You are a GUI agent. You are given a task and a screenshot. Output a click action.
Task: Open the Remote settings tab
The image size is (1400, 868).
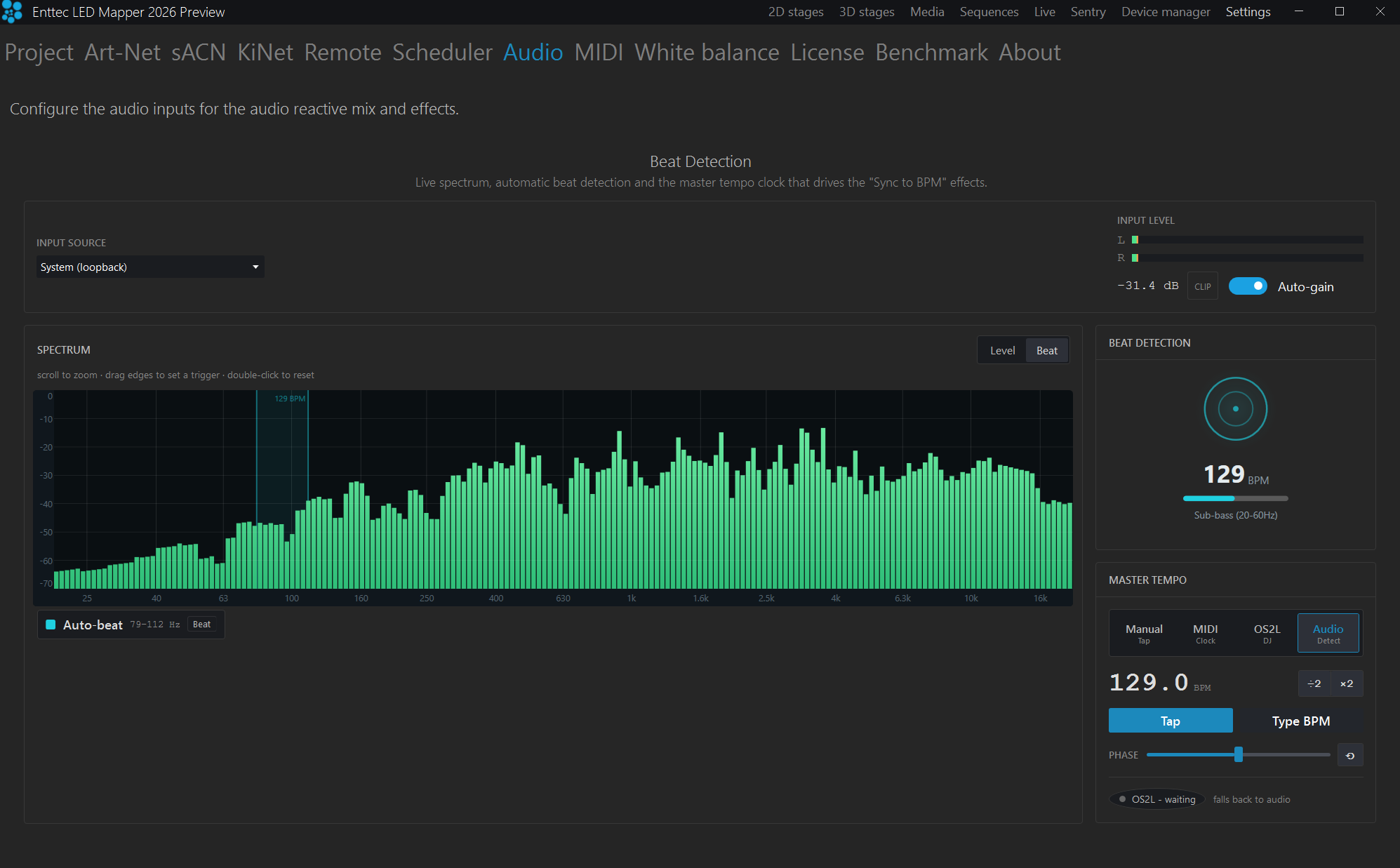pyautogui.click(x=342, y=53)
